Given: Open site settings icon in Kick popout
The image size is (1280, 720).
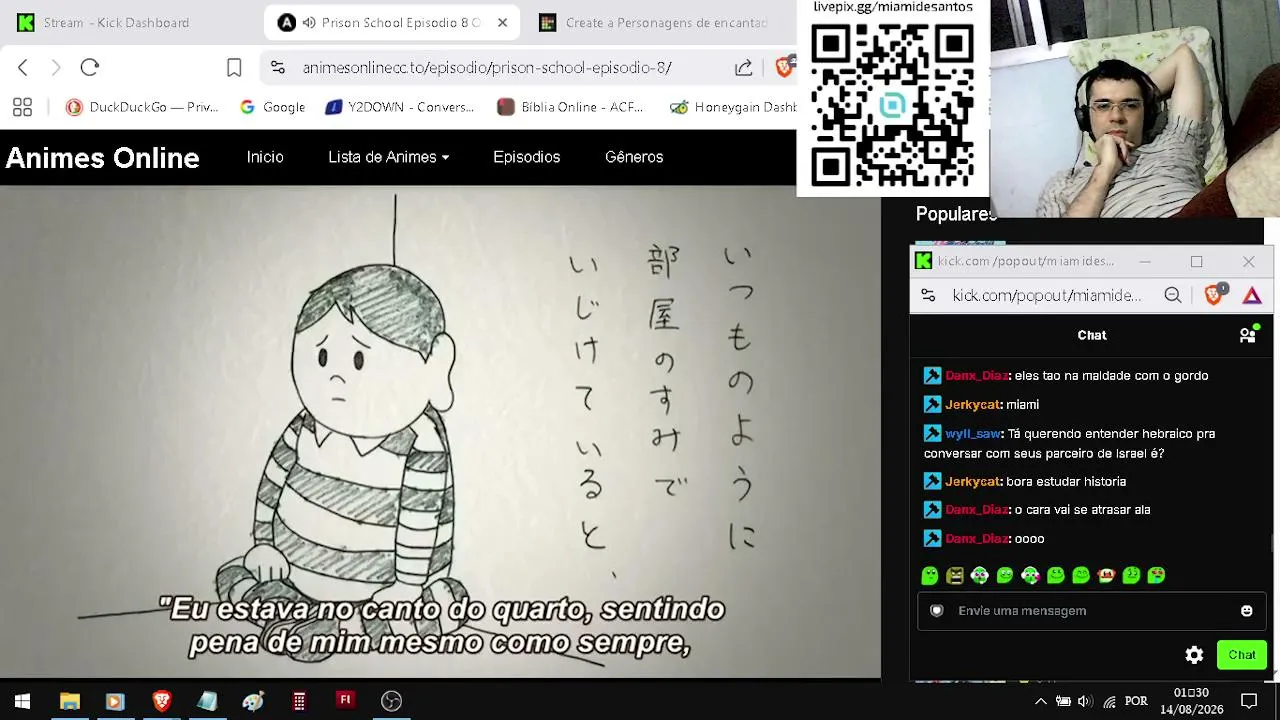Looking at the screenshot, I should coord(928,295).
